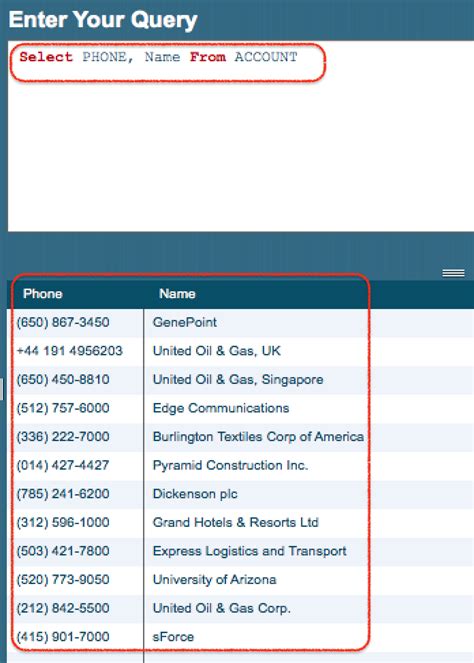Click inside the query editor text area
Image resolution: width=474 pixels, height=663 pixels.
tap(241, 136)
